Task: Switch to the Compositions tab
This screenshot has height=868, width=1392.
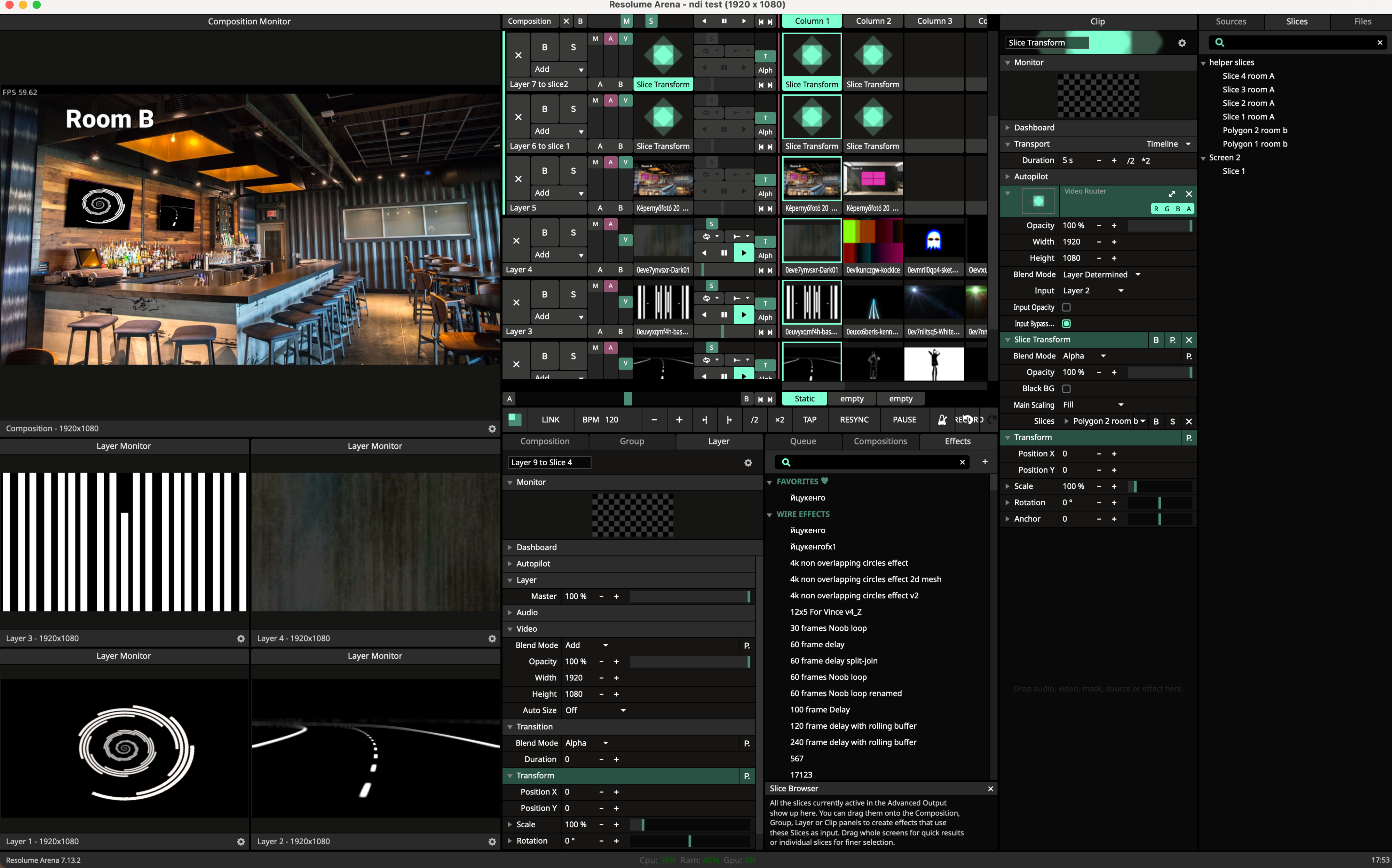Action: [x=880, y=441]
